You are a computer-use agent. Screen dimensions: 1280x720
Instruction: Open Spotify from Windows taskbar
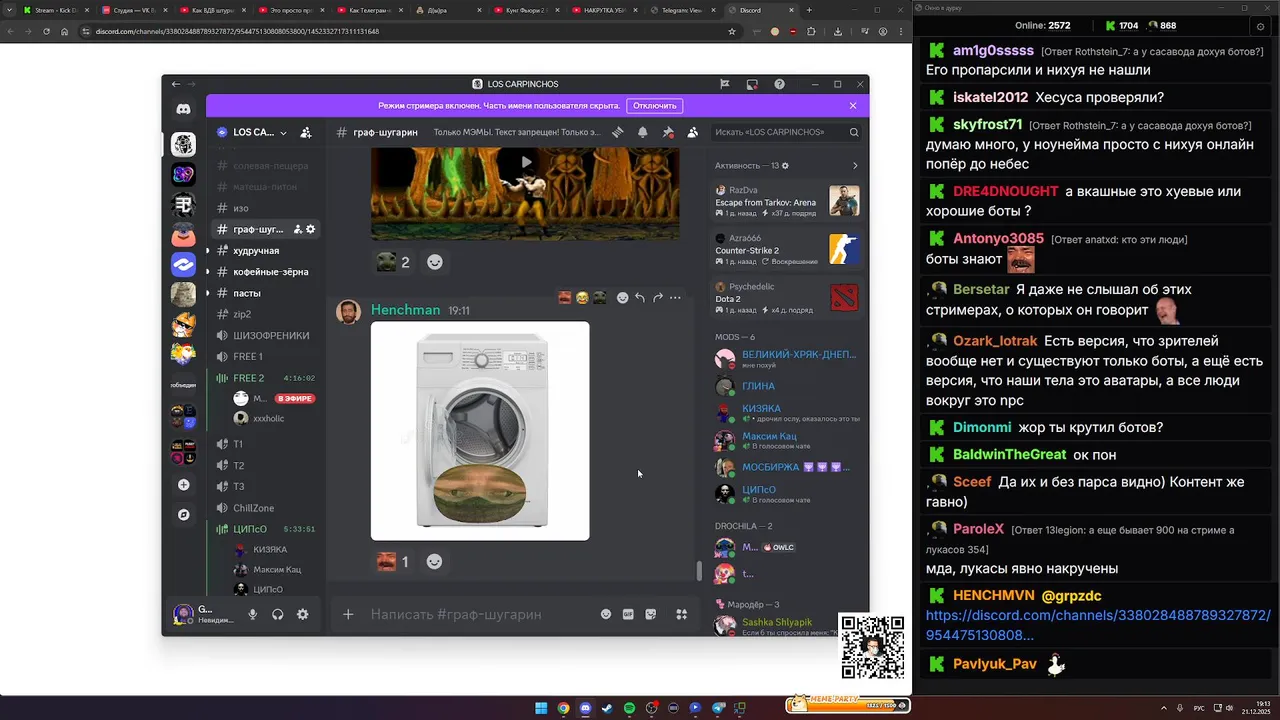pos(629,708)
